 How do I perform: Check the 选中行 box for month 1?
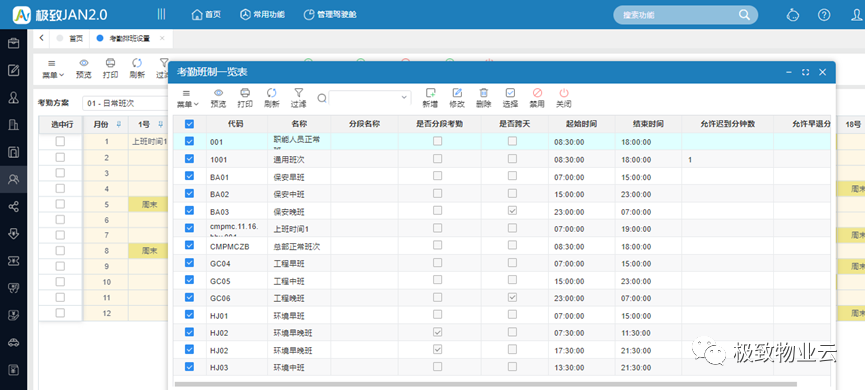coord(60,142)
